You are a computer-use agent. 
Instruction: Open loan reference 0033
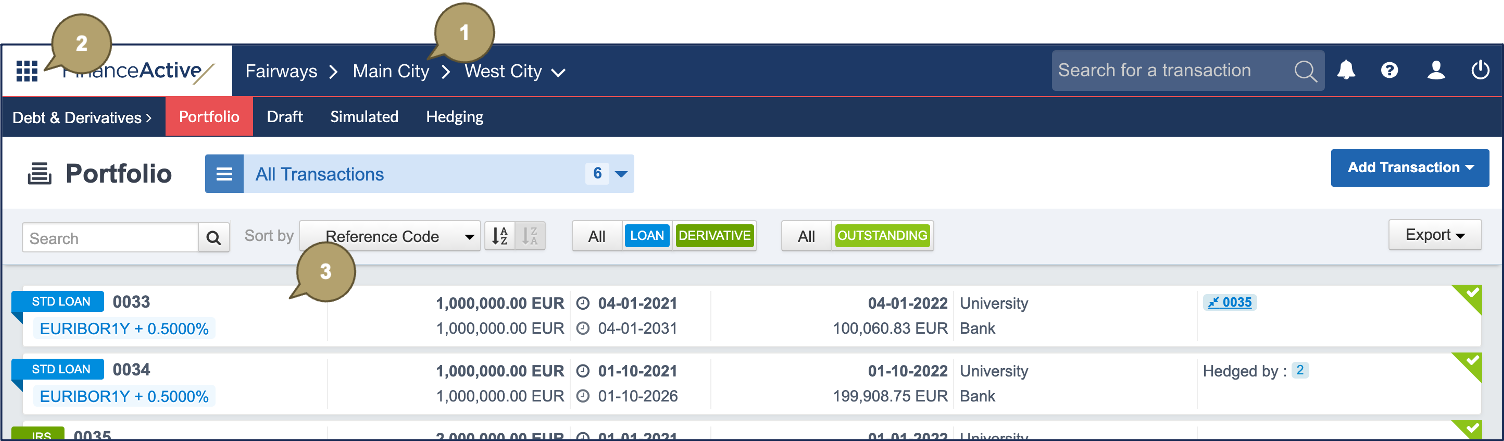[x=131, y=302]
